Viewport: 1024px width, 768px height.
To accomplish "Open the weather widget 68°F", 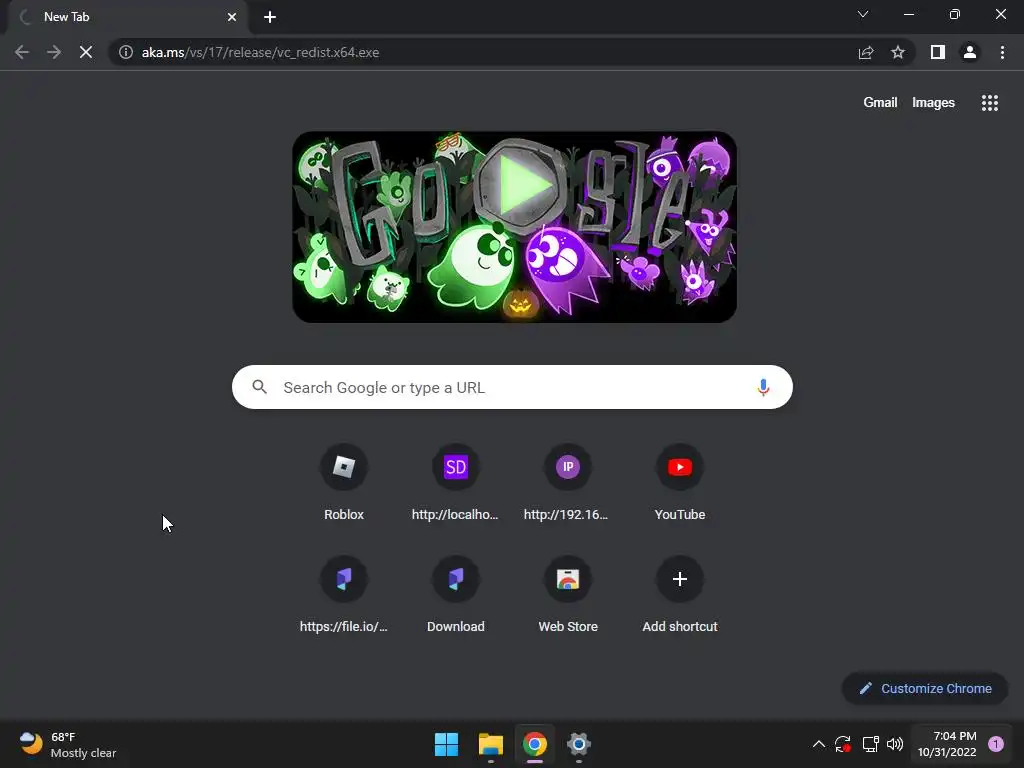I will pyautogui.click(x=68, y=744).
